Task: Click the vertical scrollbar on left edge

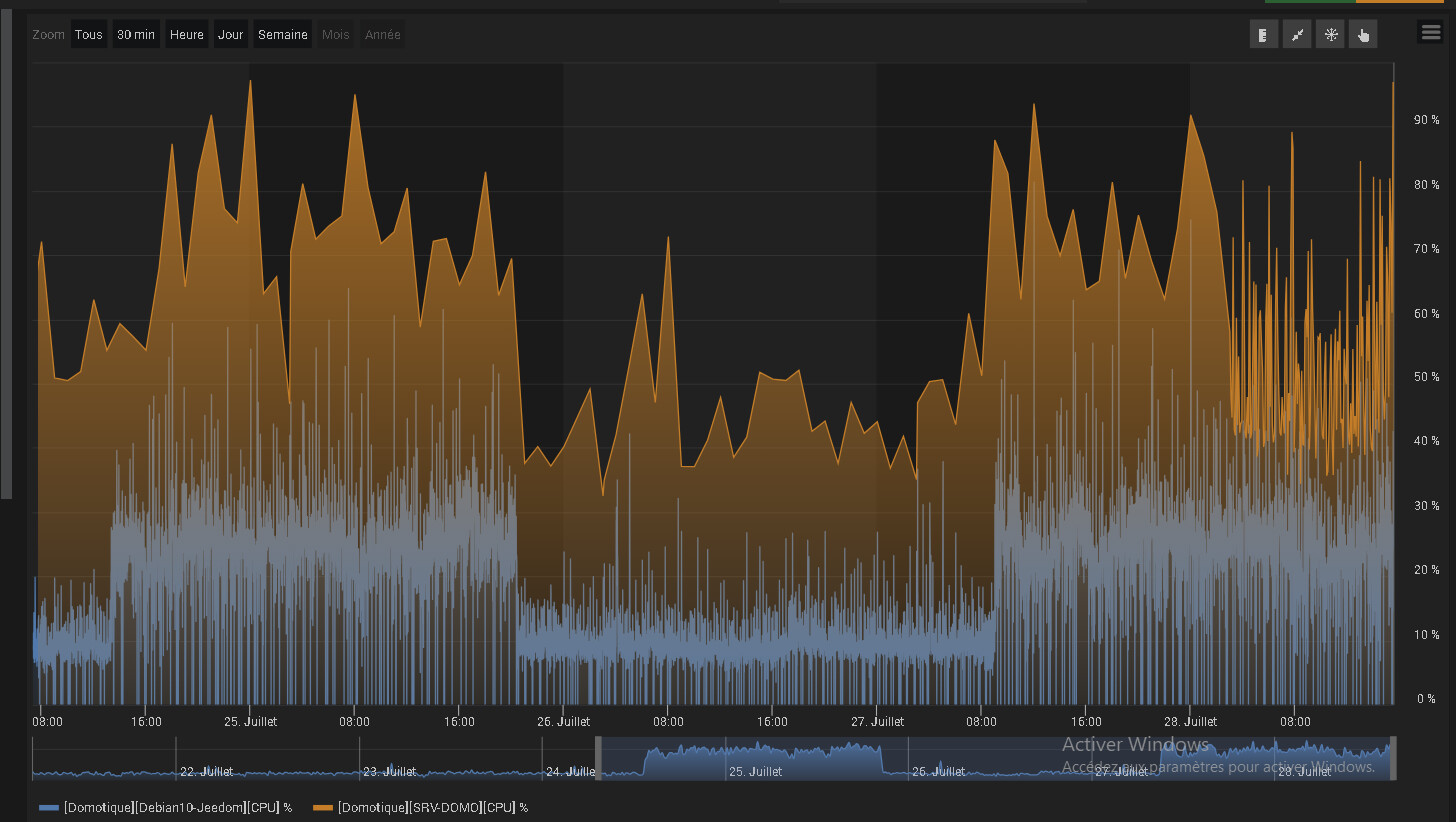Action: point(6,250)
